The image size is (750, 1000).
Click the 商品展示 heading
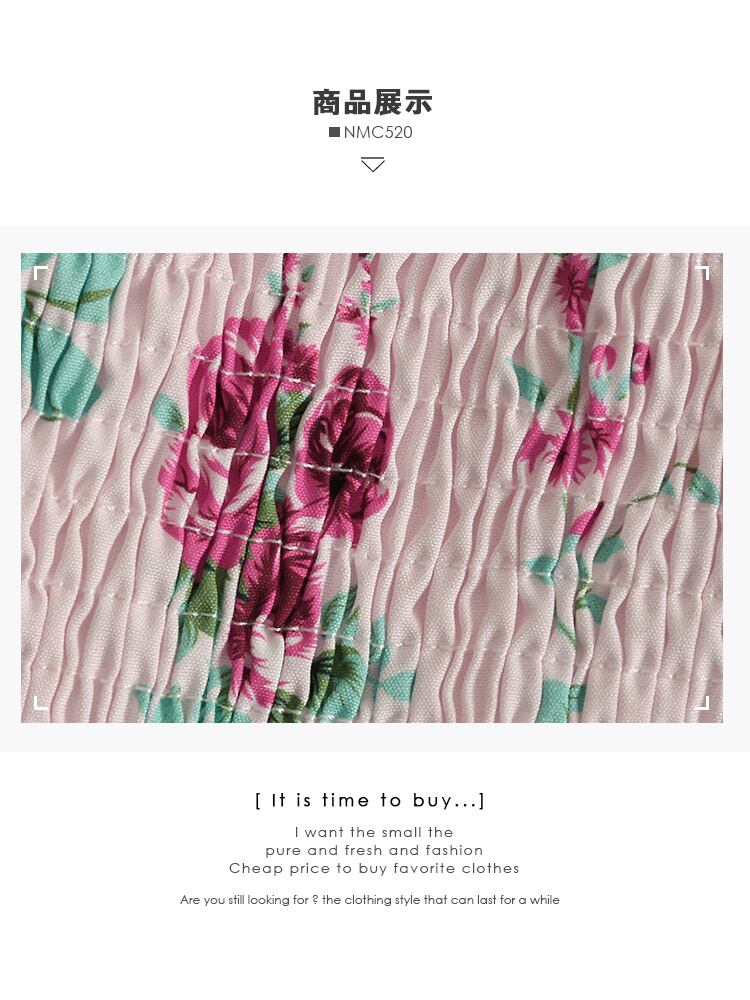373,102
